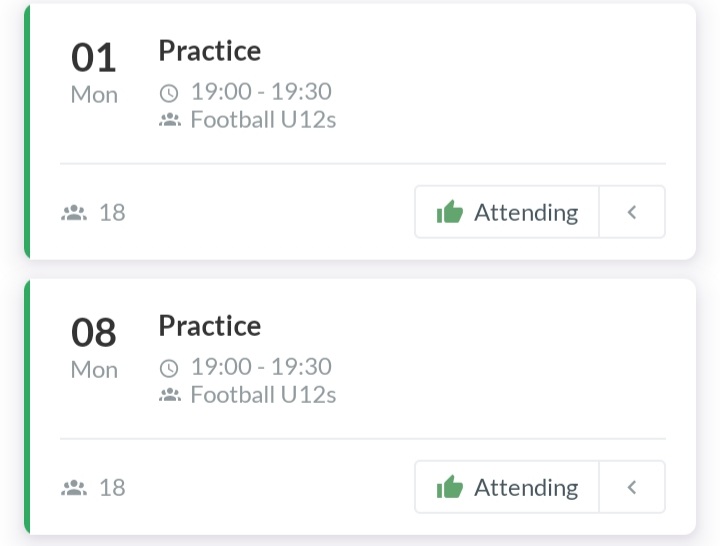The height and width of the screenshot is (546, 720).
Task: Toggle Attending status for 01 Mon practice
Action: point(507,212)
